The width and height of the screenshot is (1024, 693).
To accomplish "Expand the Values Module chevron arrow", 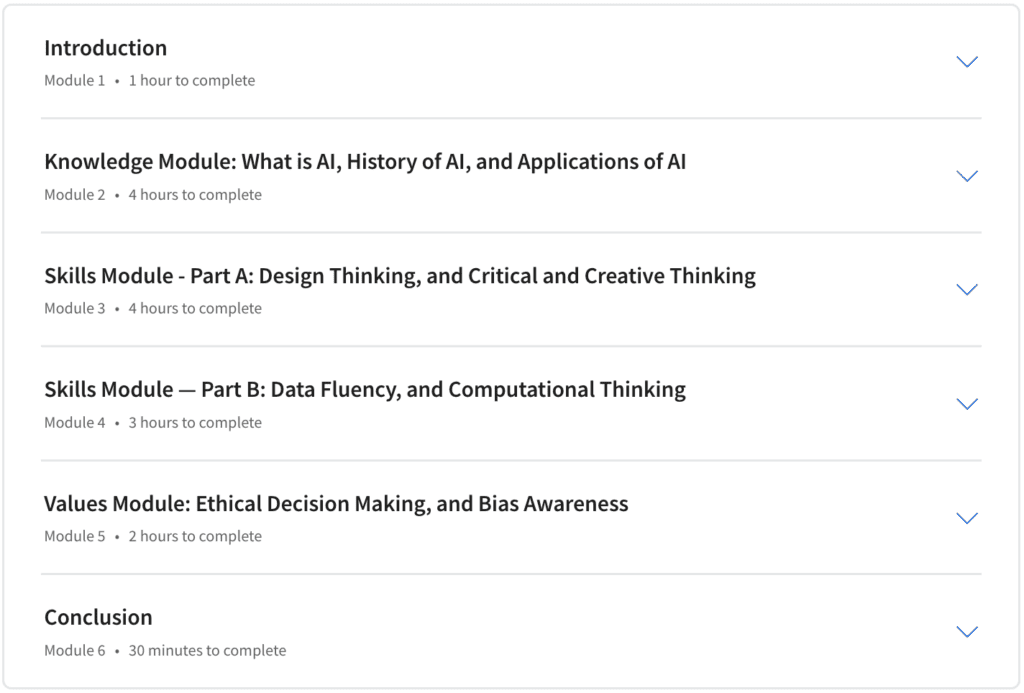I will pos(966,518).
